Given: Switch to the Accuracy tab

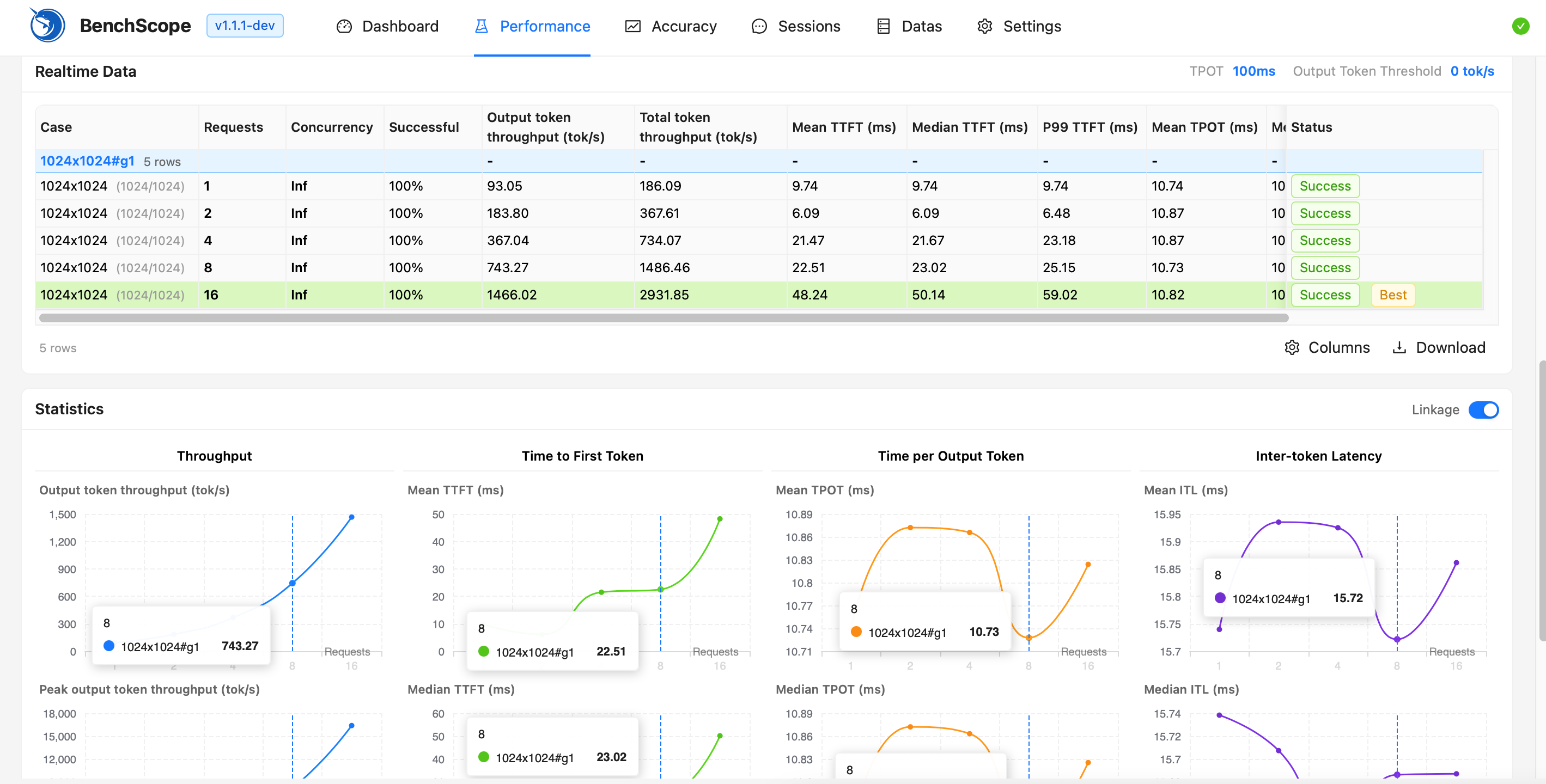Looking at the screenshot, I should tap(671, 26).
